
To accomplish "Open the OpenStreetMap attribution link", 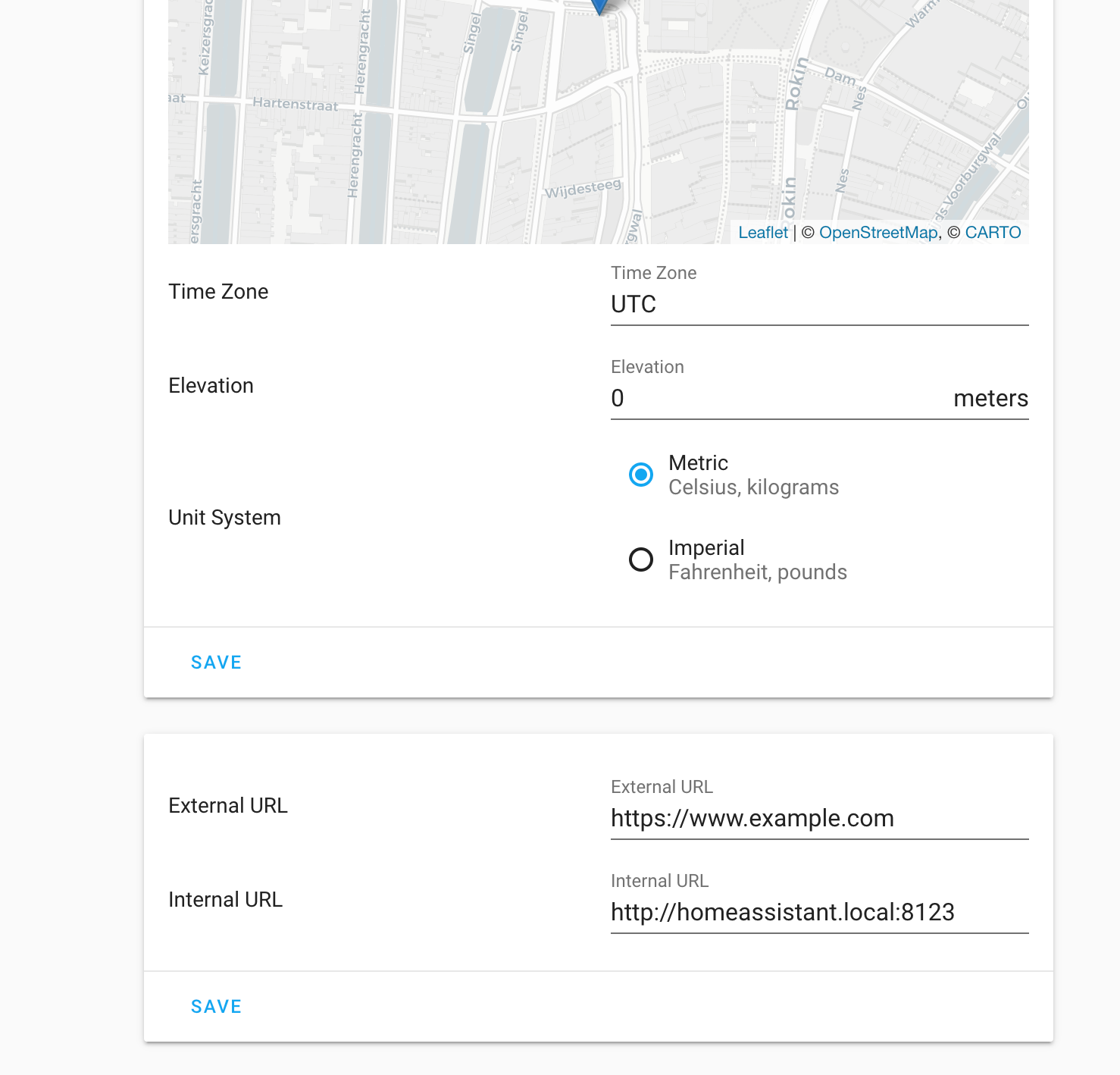I will [x=878, y=233].
